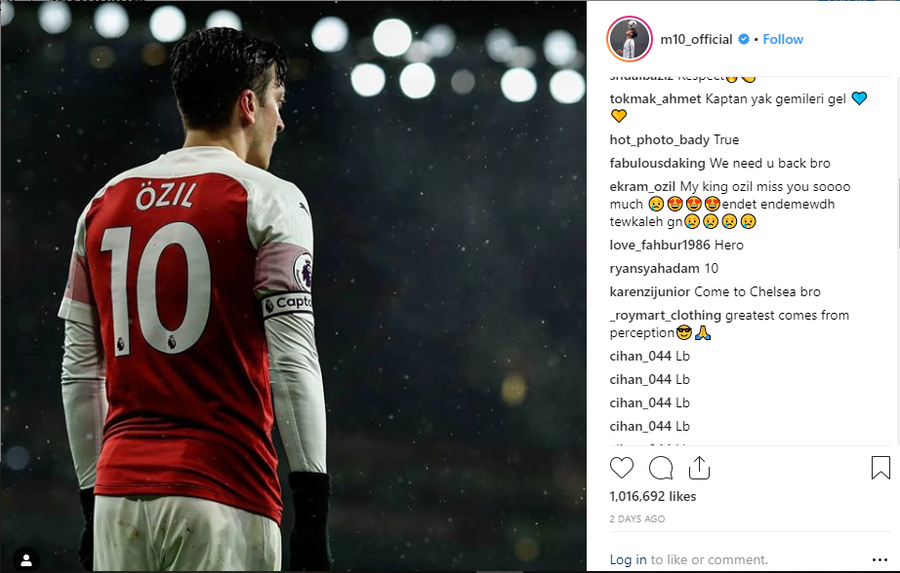This screenshot has height=573, width=900.
Task: Click the verified badge next to m10_official
Action: click(744, 39)
